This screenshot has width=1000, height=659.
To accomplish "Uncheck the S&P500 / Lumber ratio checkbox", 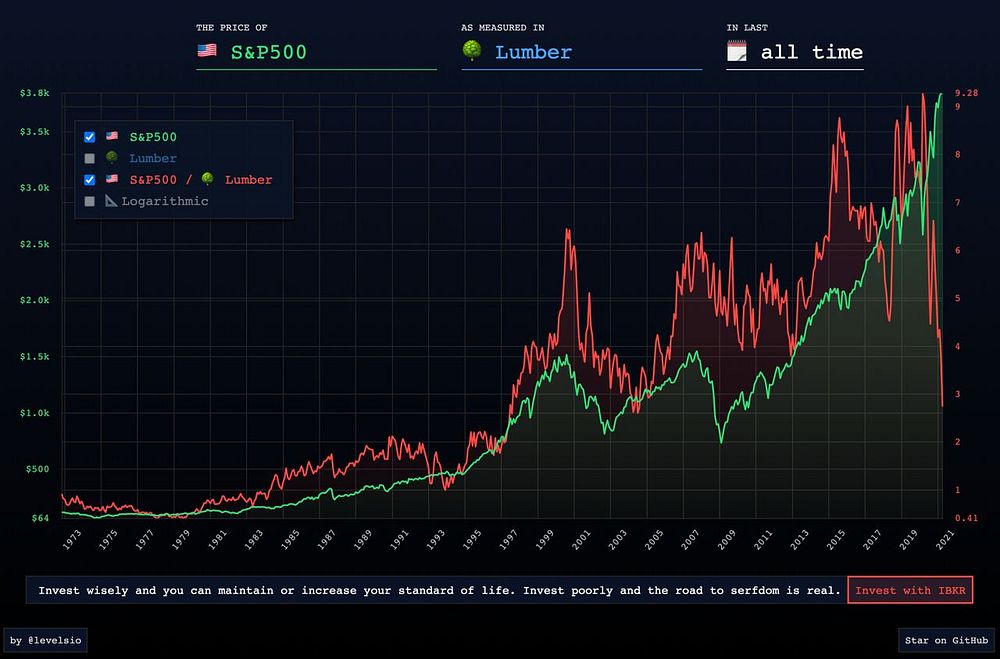I will click(x=90, y=180).
